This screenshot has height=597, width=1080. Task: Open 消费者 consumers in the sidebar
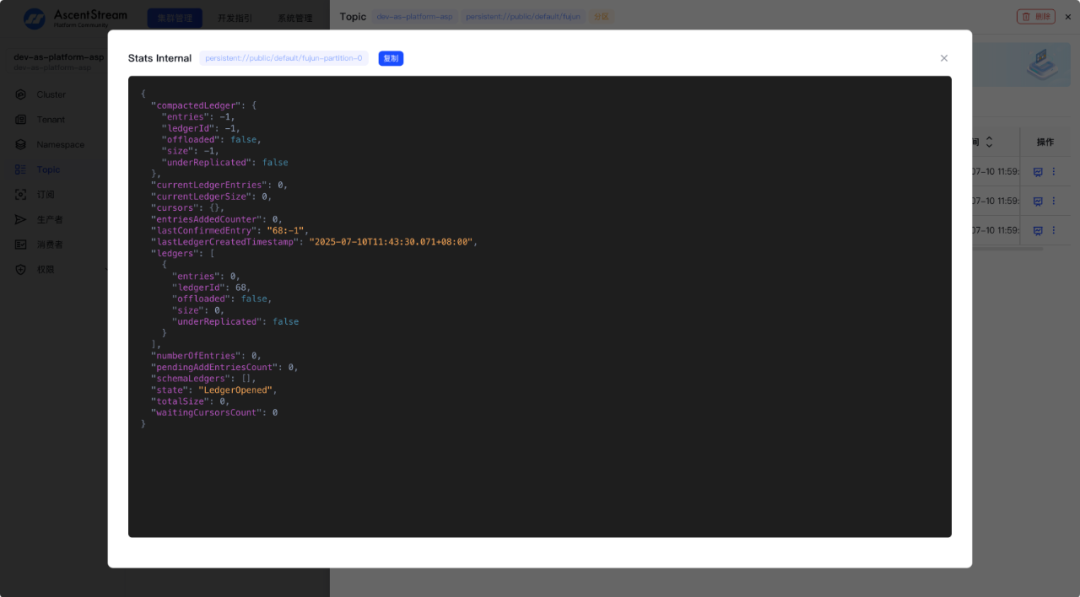point(49,245)
